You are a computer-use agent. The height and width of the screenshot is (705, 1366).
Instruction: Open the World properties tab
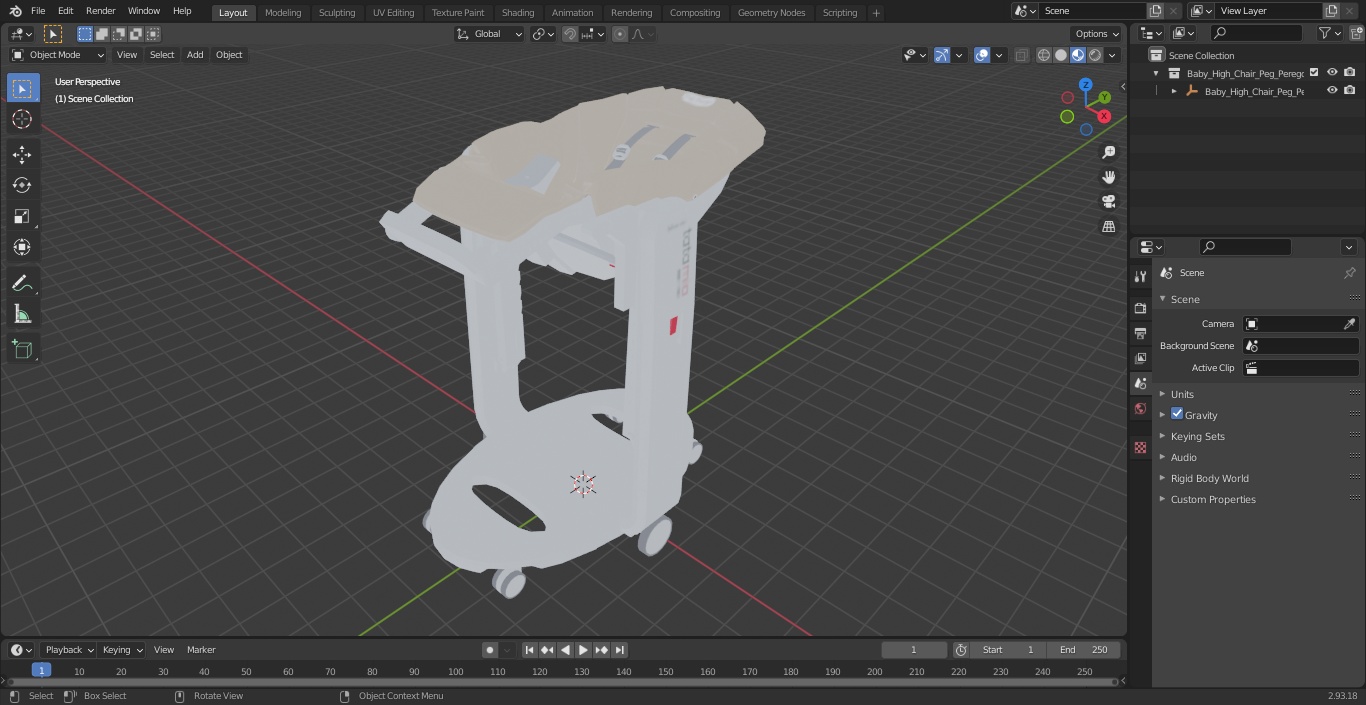[1140, 408]
